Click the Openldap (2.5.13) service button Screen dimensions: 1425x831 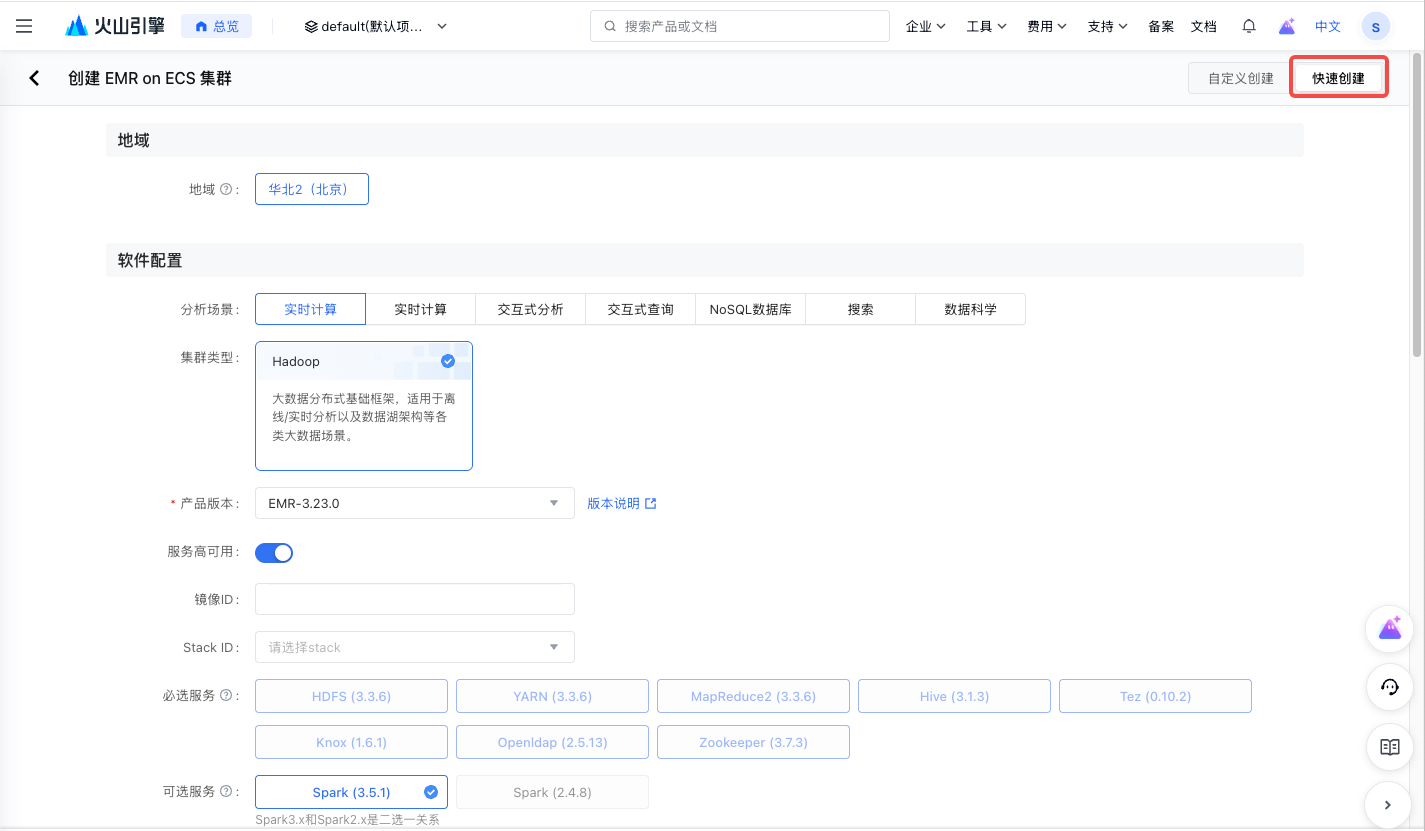pos(552,742)
